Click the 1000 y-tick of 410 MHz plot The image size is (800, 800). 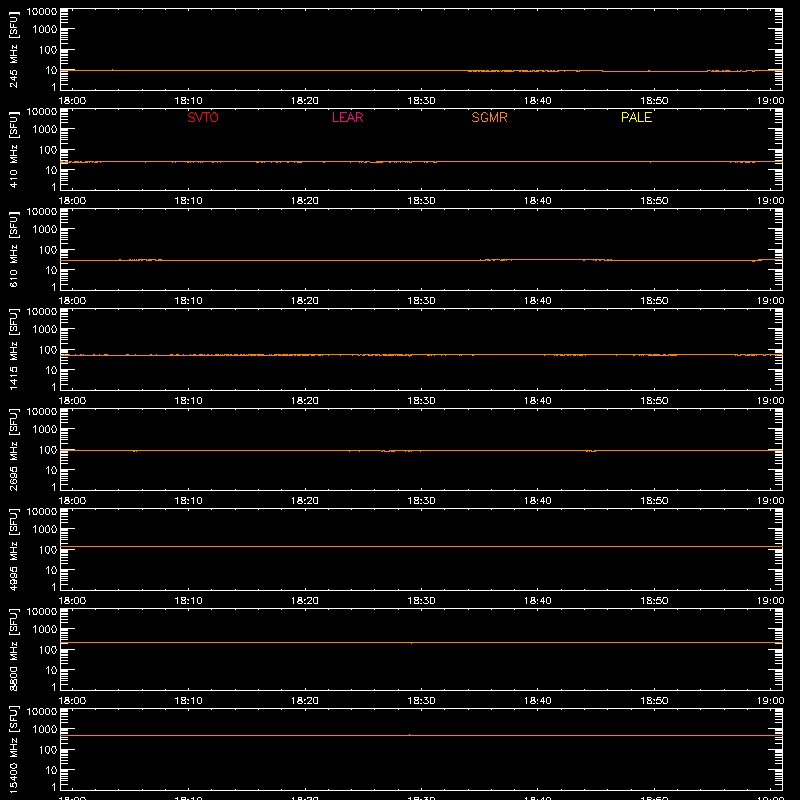pos(45,130)
